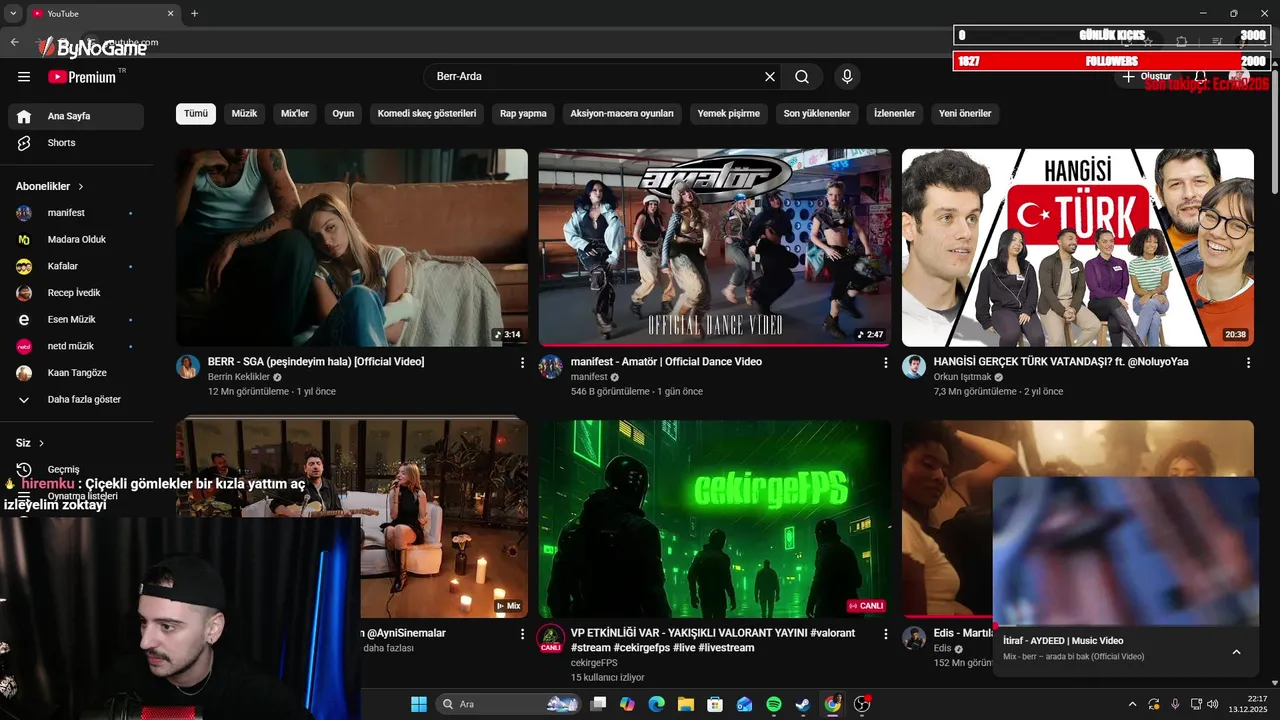The height and width of the screenshot is (720, 1280).
Task: Select the İzlenenler chip
Action: coord(895,114)
